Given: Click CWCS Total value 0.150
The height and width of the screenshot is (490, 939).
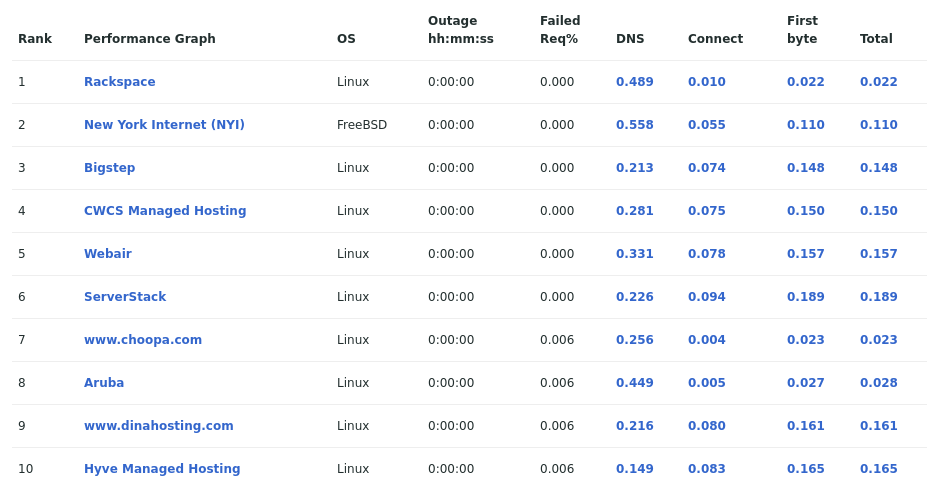Looking at the screenshot, I should [879, 211].
